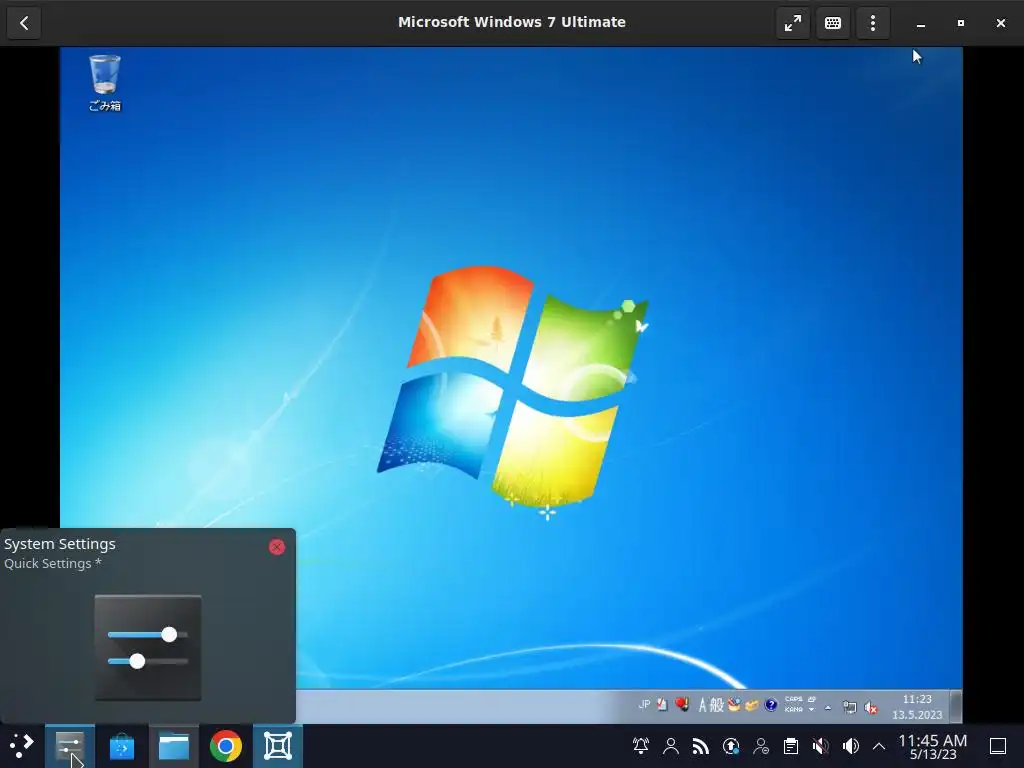Expand hidden system tray icons
This screenshot has height=768, width=1024.
click(879, 746)
